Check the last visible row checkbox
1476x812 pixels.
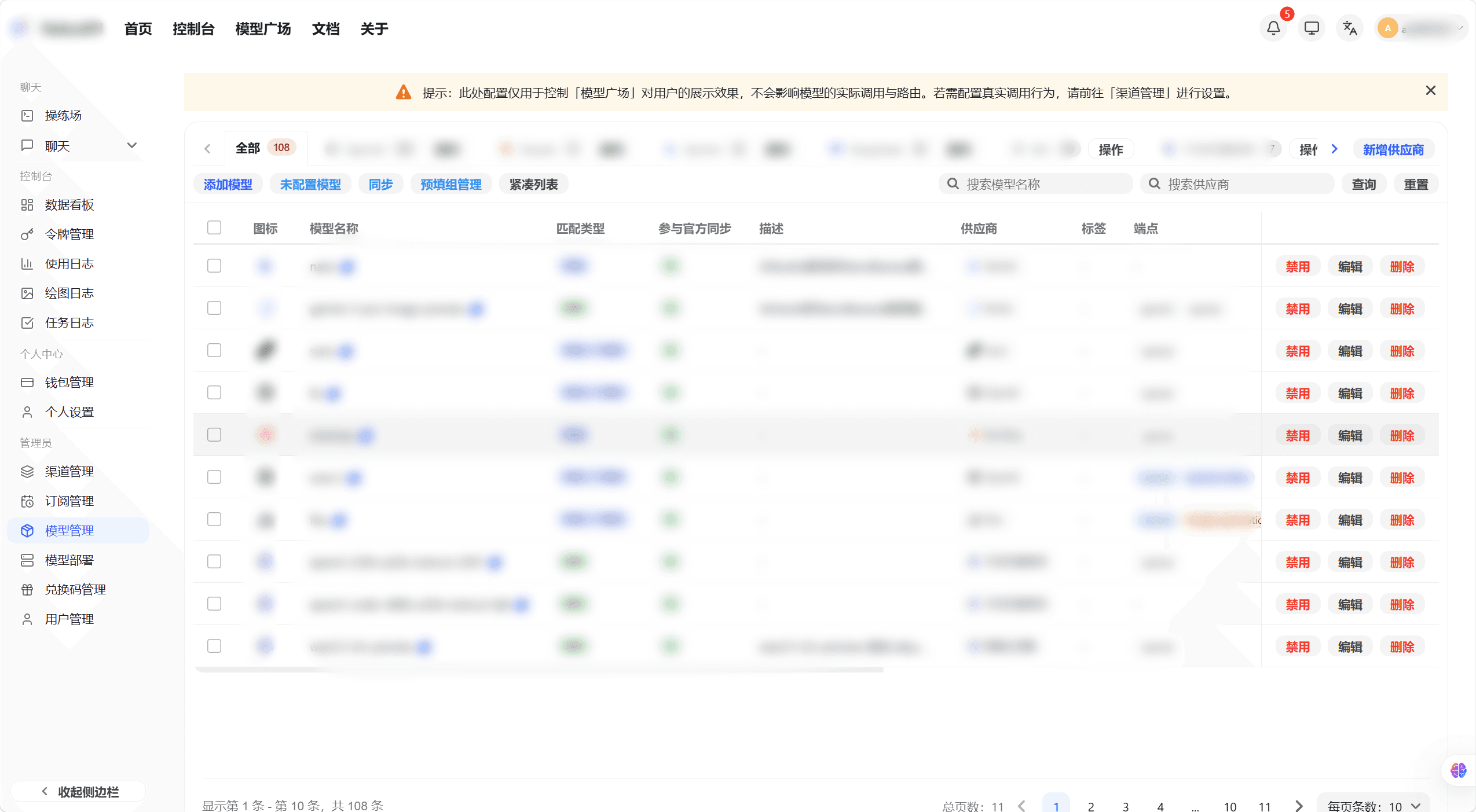[x=214, y=645]
